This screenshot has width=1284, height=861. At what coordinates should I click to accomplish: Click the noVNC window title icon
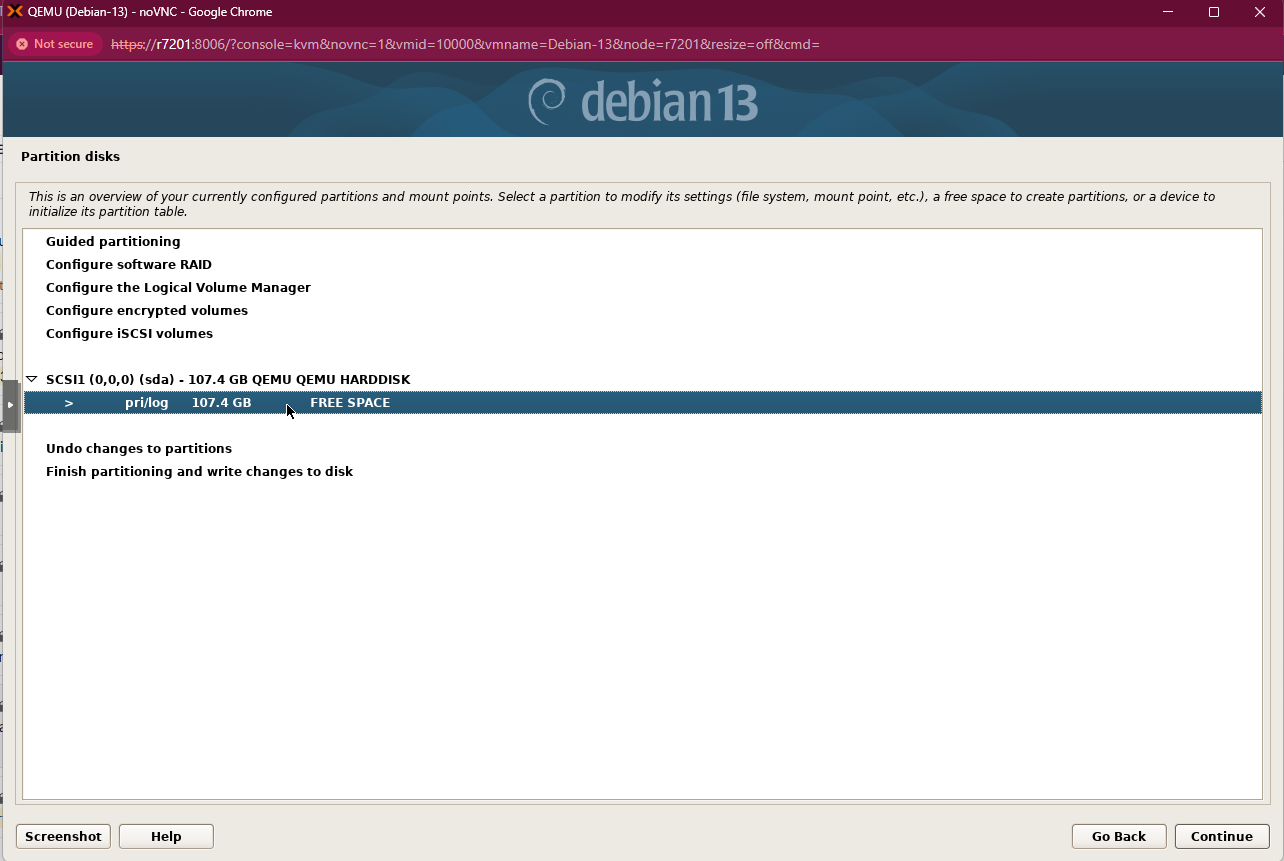click(x=15, y=12)
